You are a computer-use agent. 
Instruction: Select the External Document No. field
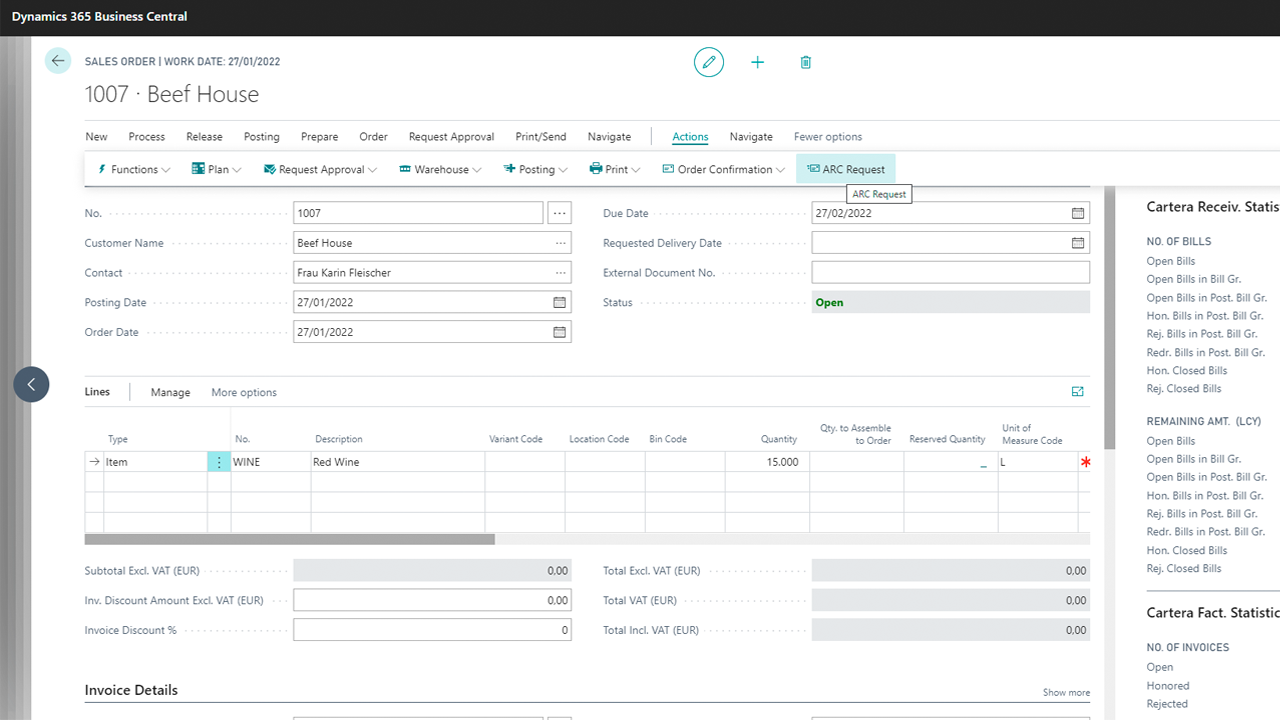click(950, 271)
